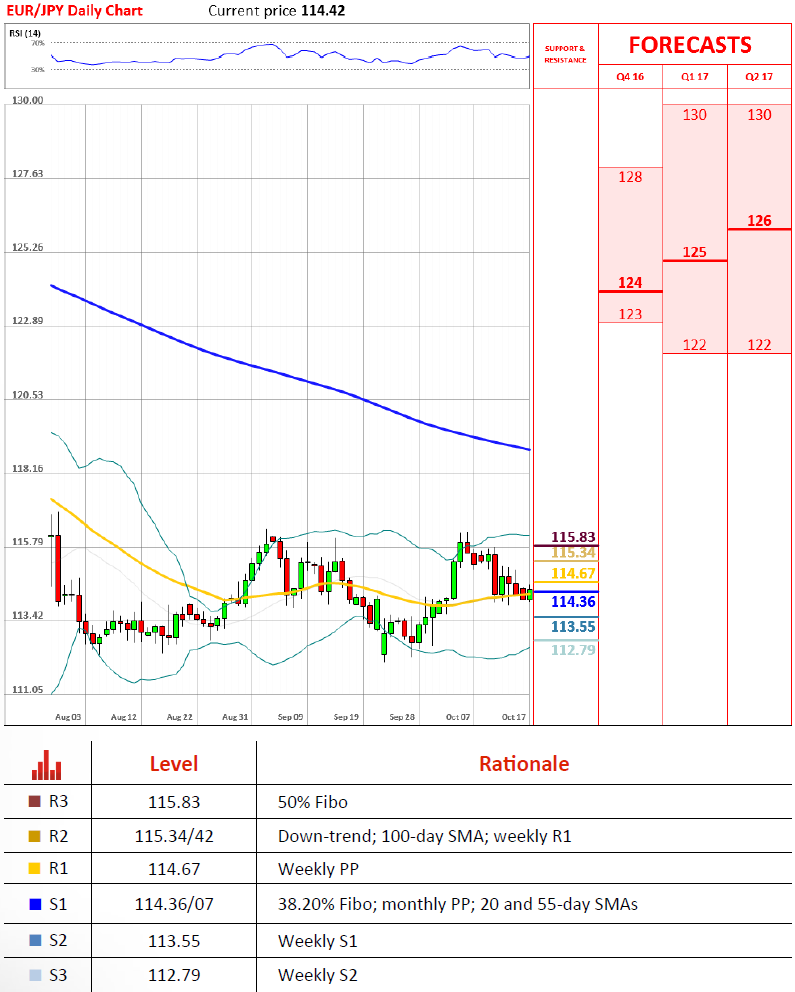Viewport: 795px width, 992px height.
Task: Click the RSI (14) indicator label
Action: point(25,33)
